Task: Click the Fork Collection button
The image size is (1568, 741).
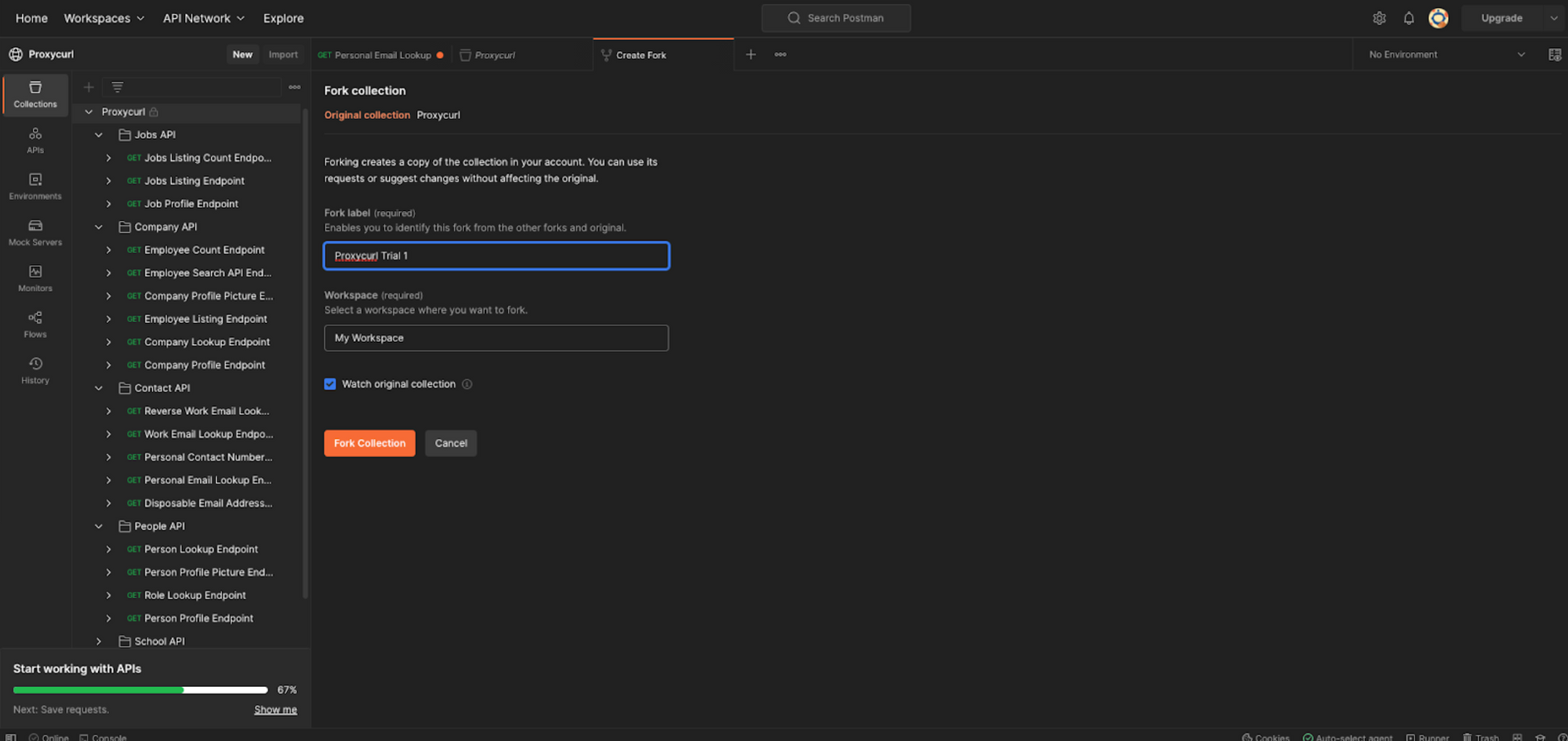Action: [369, 443]
